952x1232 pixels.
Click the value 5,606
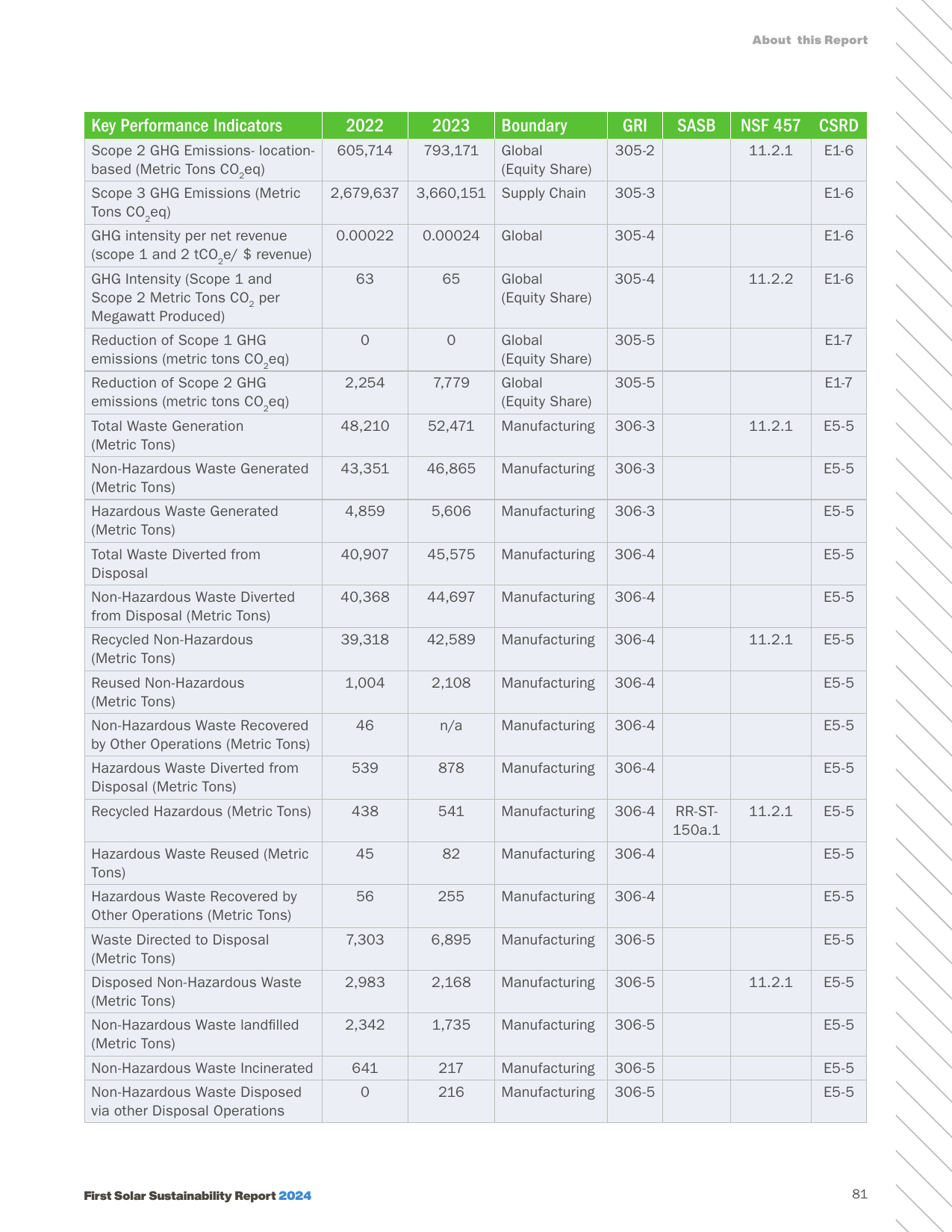coord(451,511)
